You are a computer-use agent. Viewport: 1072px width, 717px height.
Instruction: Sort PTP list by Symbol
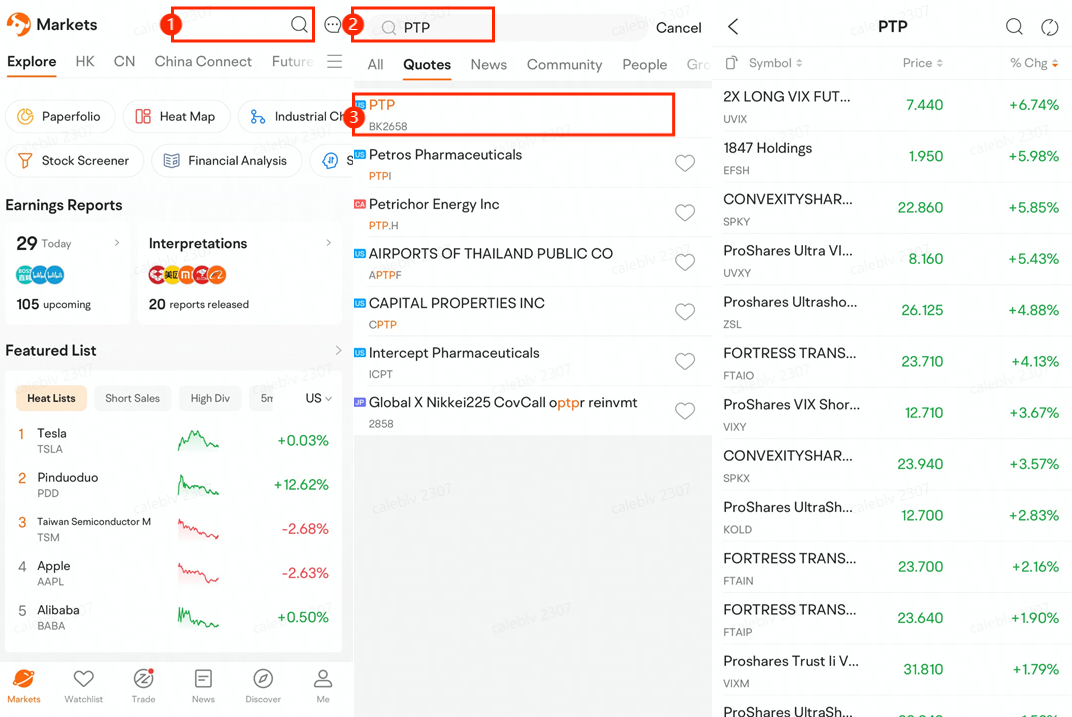[x=775, y=63]
